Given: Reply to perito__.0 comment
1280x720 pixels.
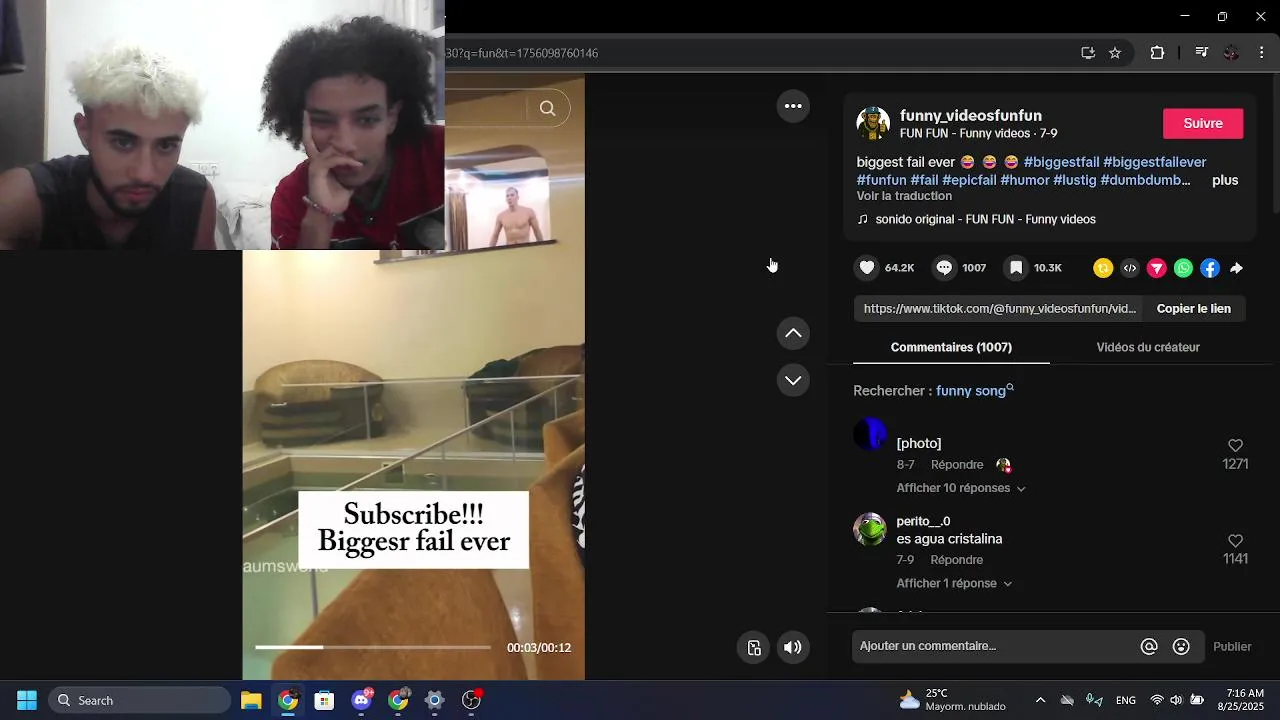Looking at the screenshot, I should coord(957,560).
